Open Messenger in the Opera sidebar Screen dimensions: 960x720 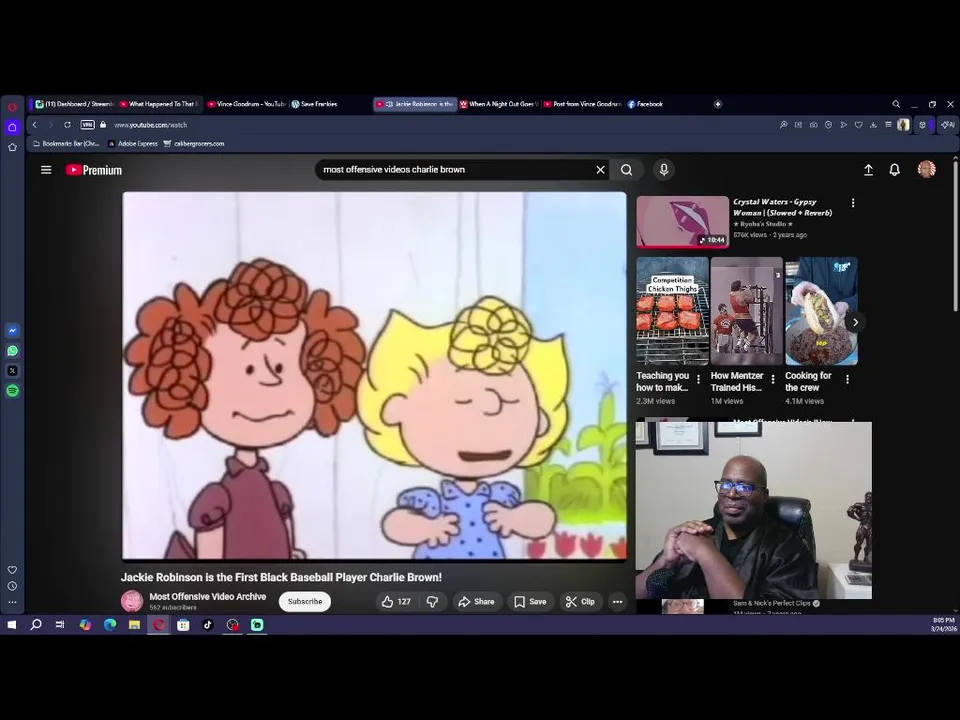pyautogui.click(x=12, y=331)
